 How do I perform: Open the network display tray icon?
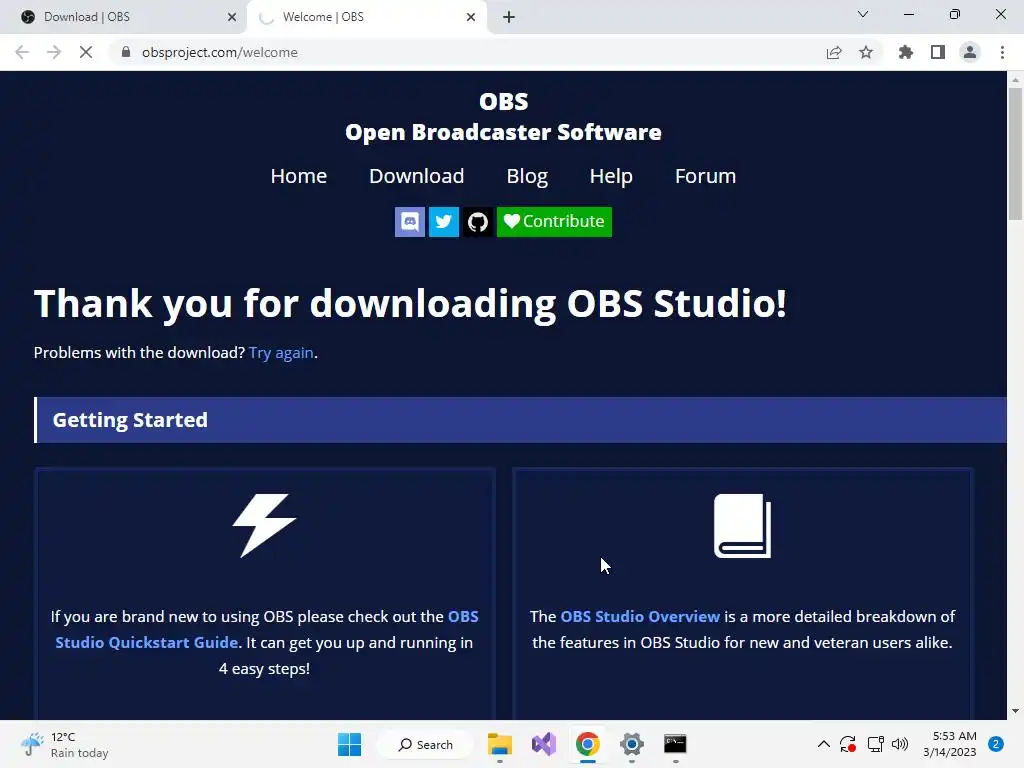pyautogui.click(x=875, y=744)
